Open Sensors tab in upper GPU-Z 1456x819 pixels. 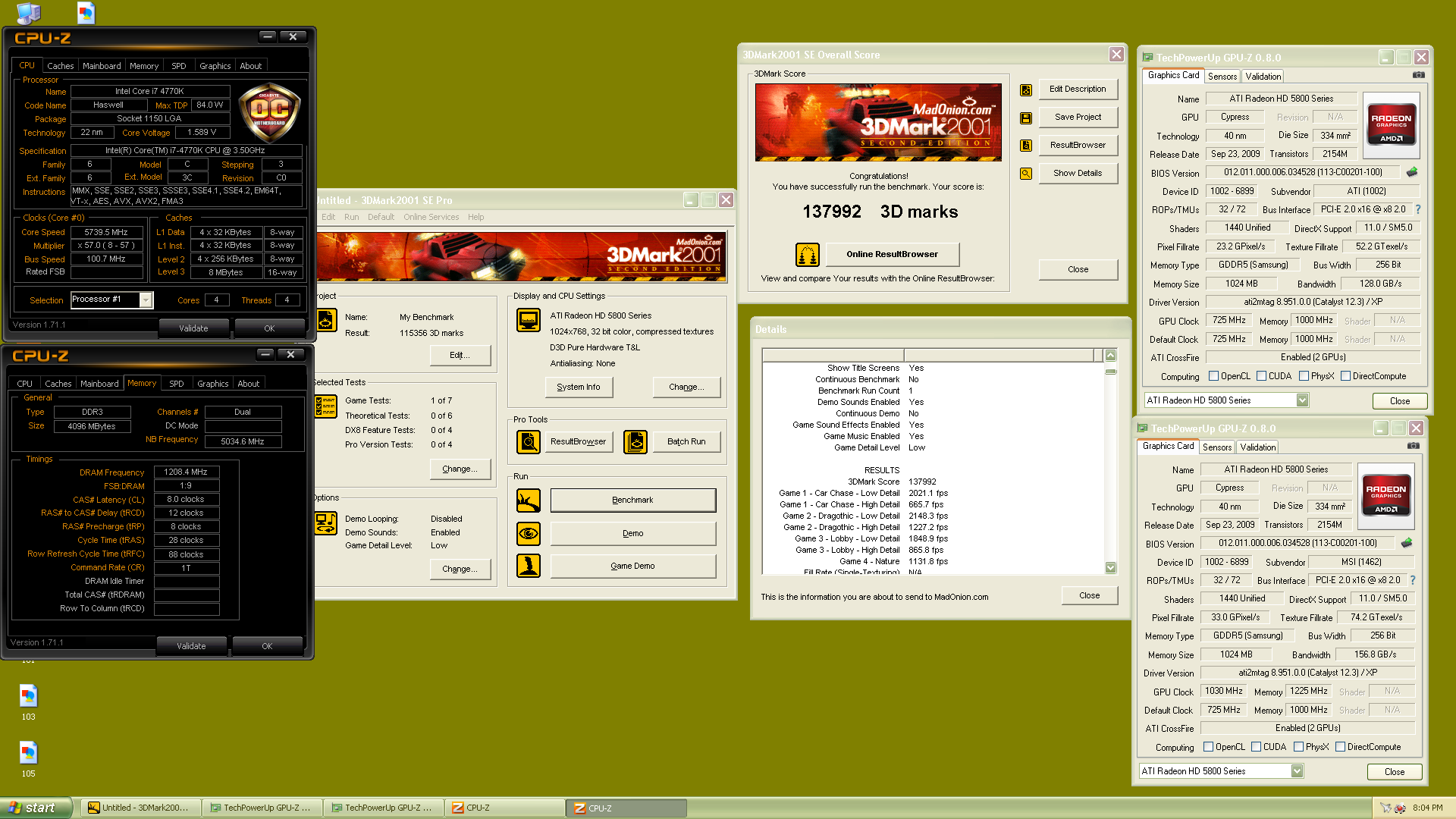[x=1222, y=77]
